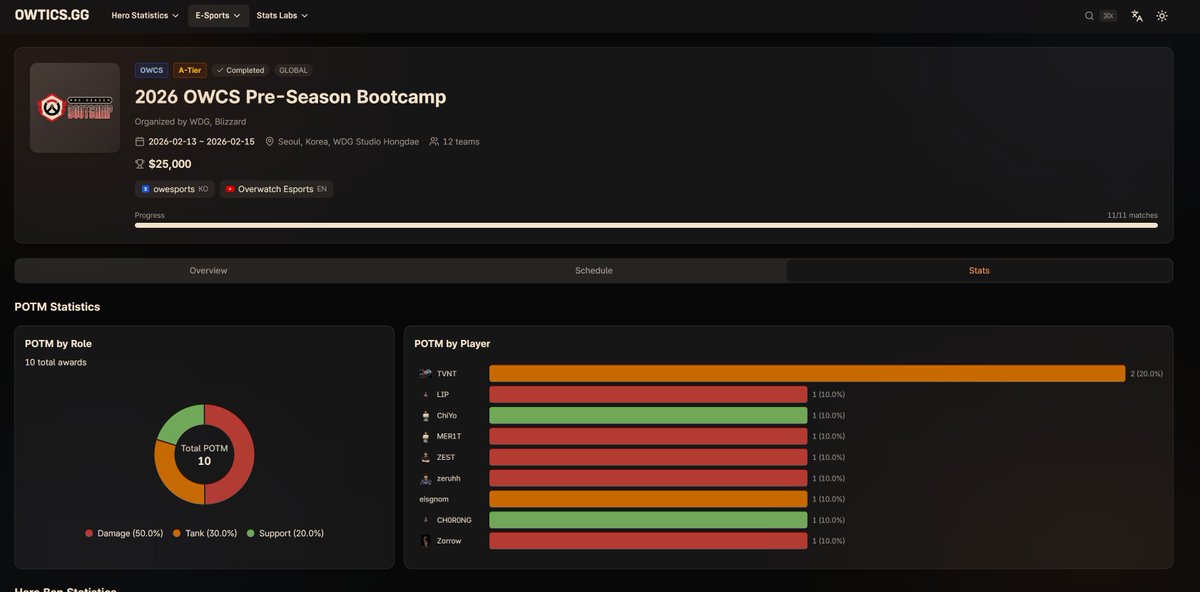Click the tournament progress bar
Screen dimensions: 1200x592
click(646, 225)
